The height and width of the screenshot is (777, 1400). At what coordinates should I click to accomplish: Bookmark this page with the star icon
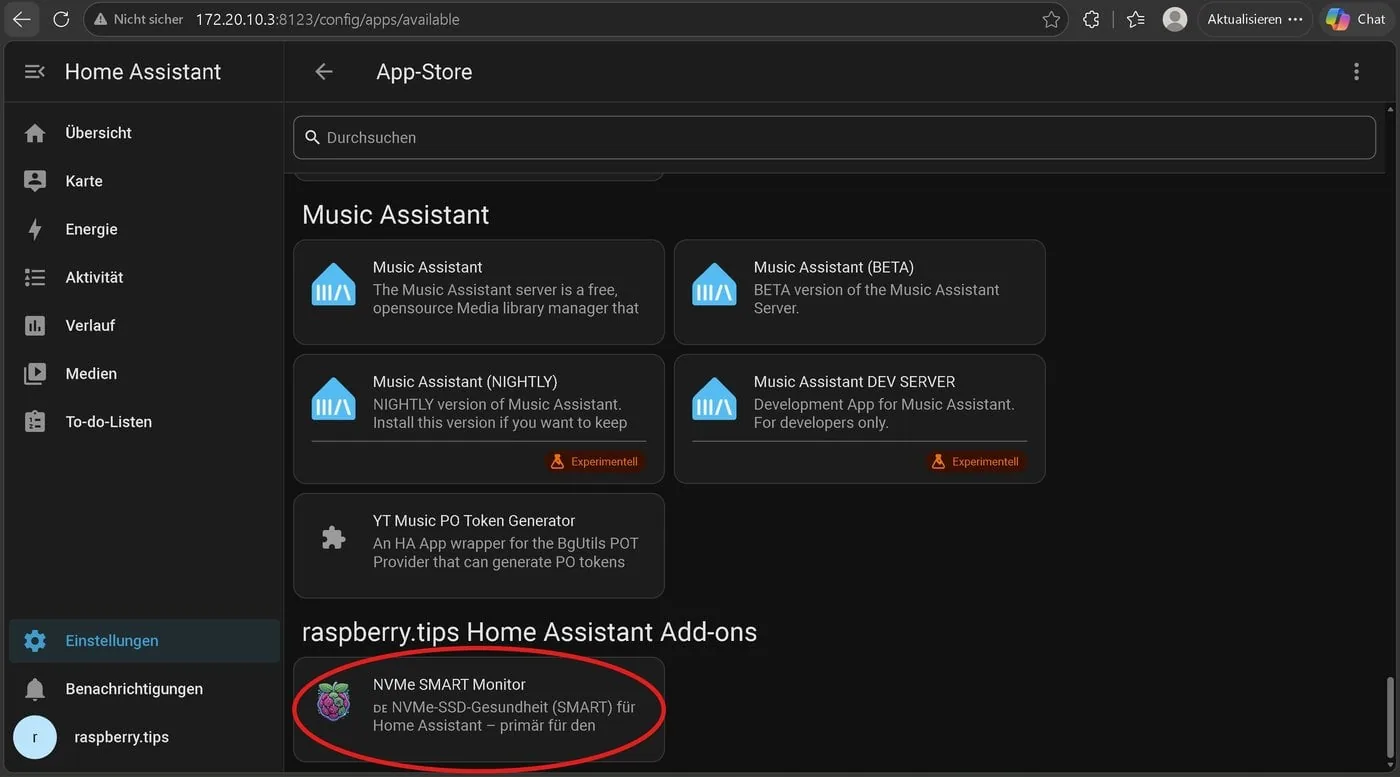(x=1051, y=19)
